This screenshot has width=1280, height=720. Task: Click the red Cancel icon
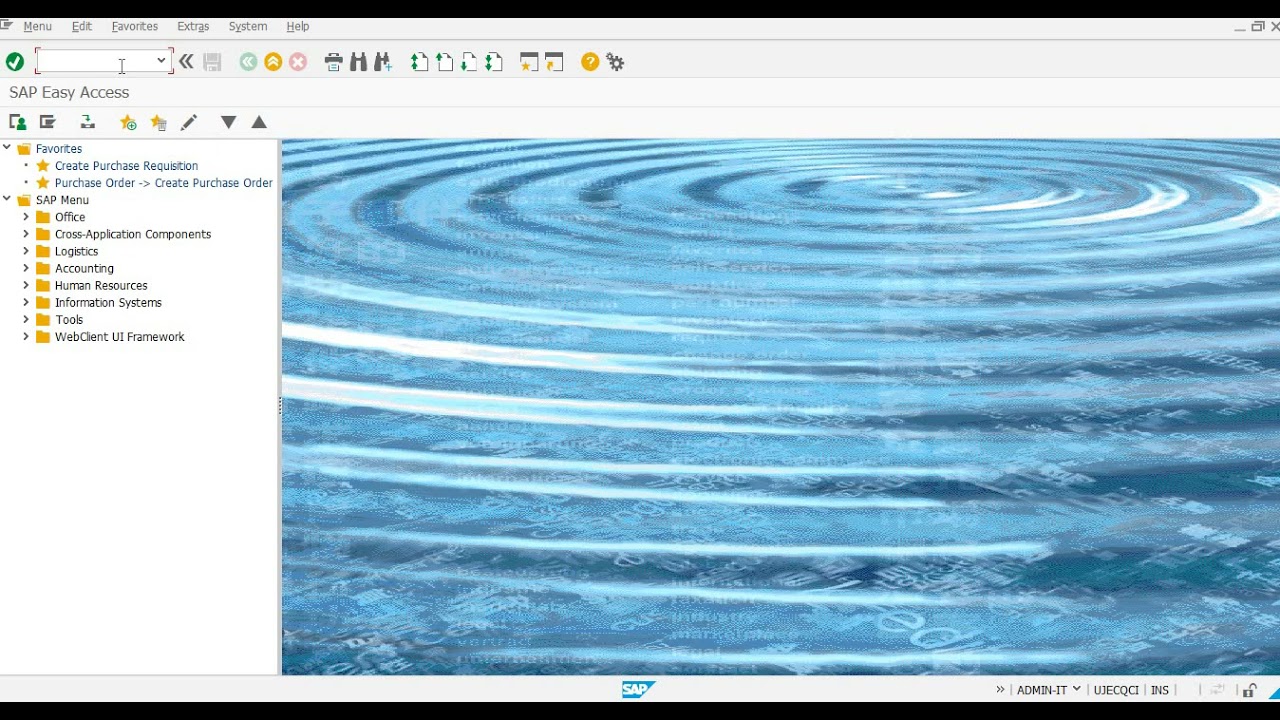(298, 62)
